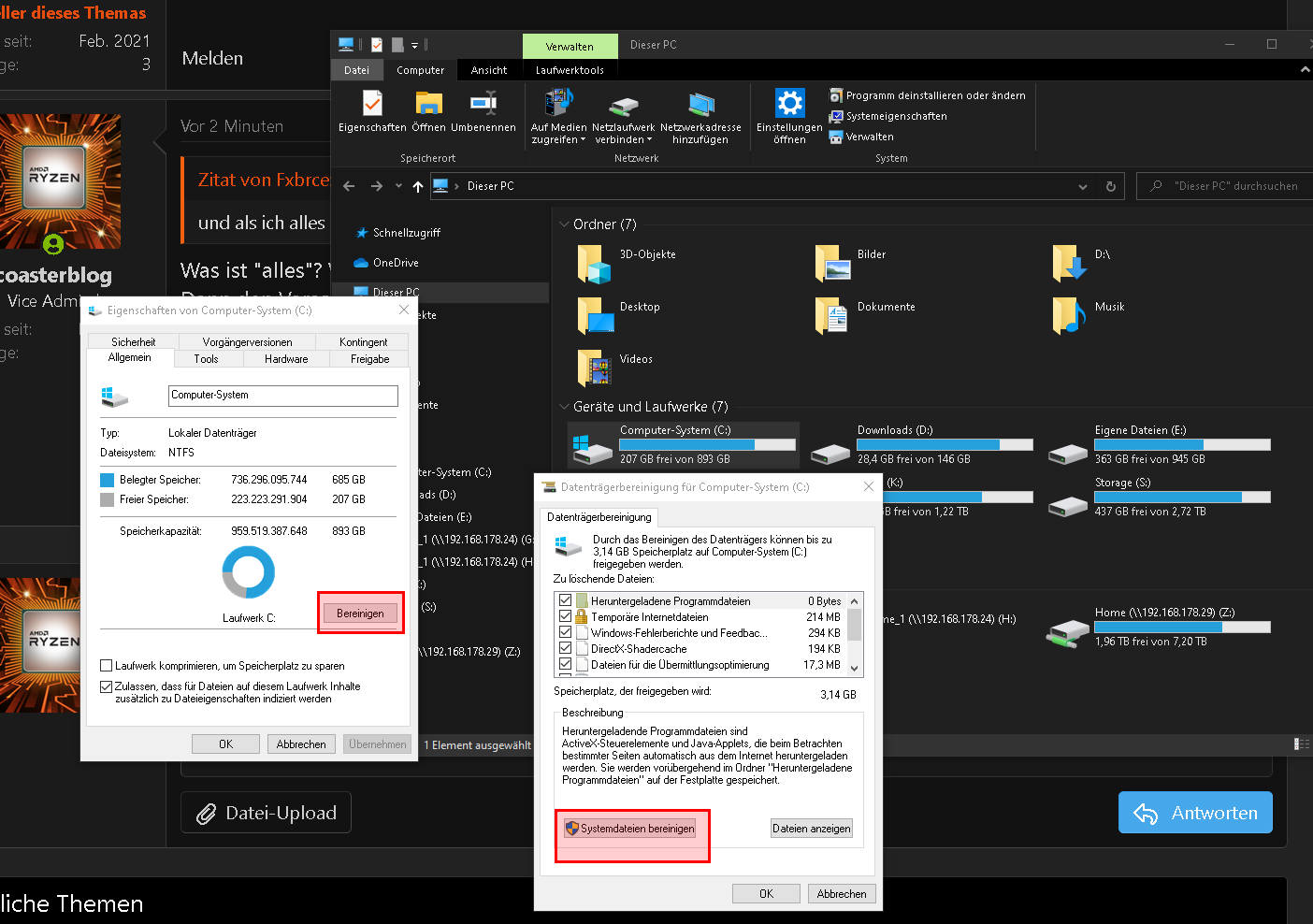
Task: Click the Eigenschaften ribbon icon in Explorer
Action: point(372,103)
